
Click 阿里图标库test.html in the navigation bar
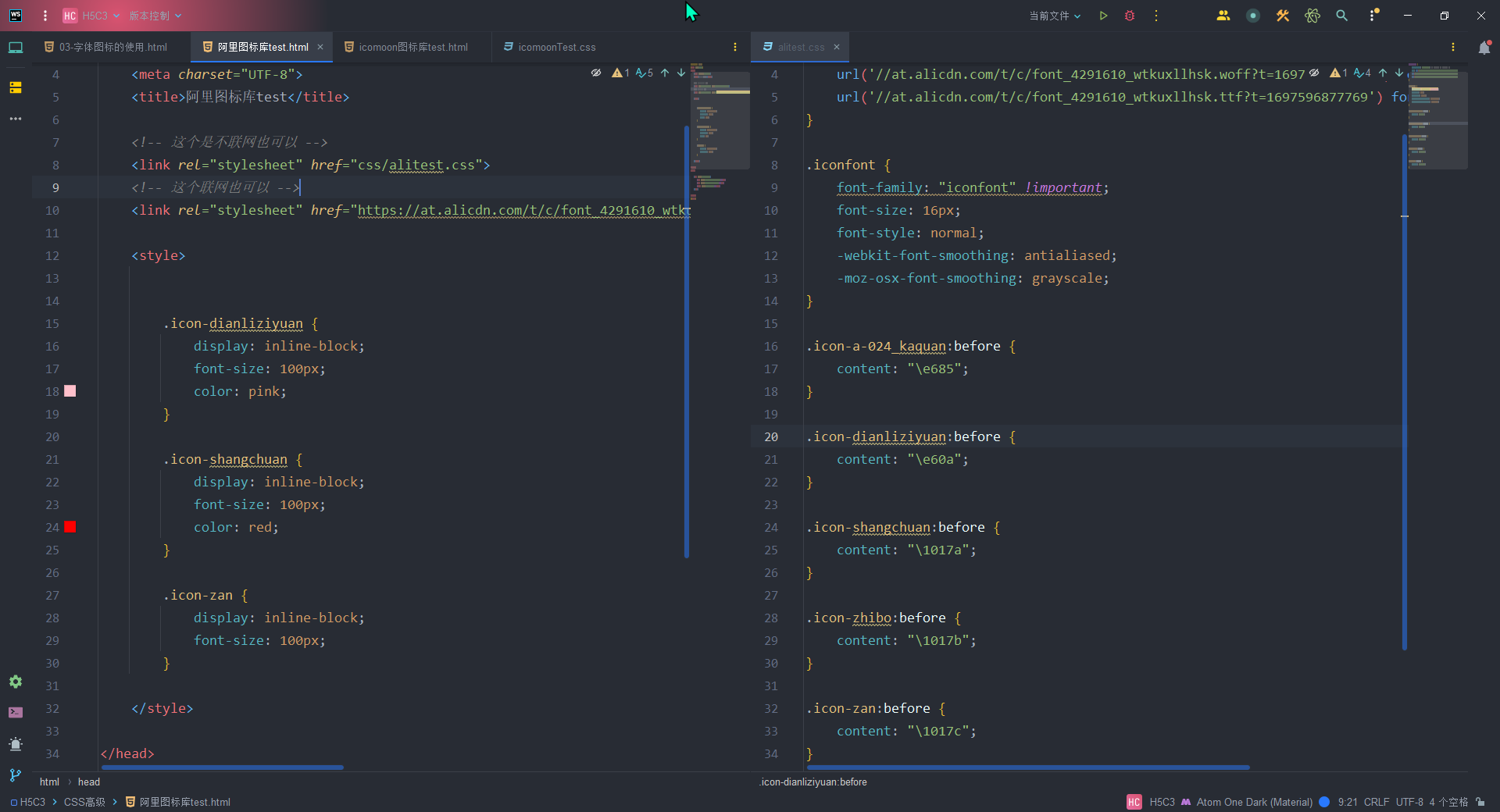click(178, 802)
